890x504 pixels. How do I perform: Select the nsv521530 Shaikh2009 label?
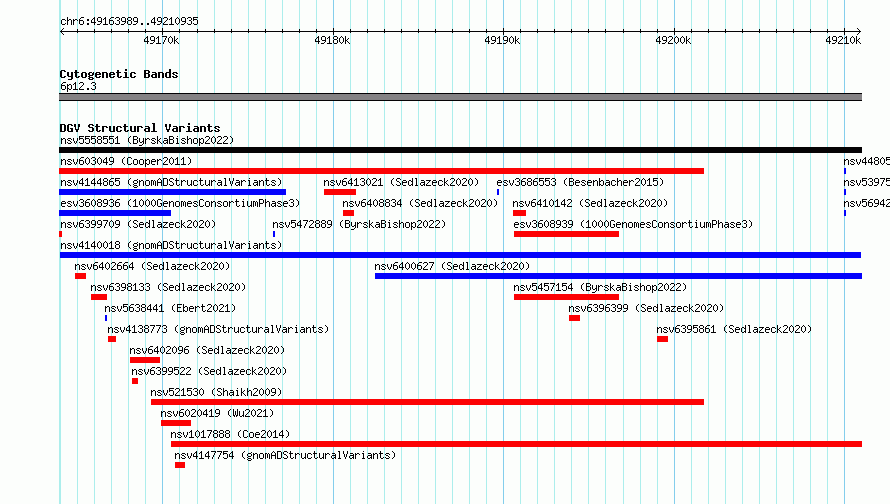point(216,392)
